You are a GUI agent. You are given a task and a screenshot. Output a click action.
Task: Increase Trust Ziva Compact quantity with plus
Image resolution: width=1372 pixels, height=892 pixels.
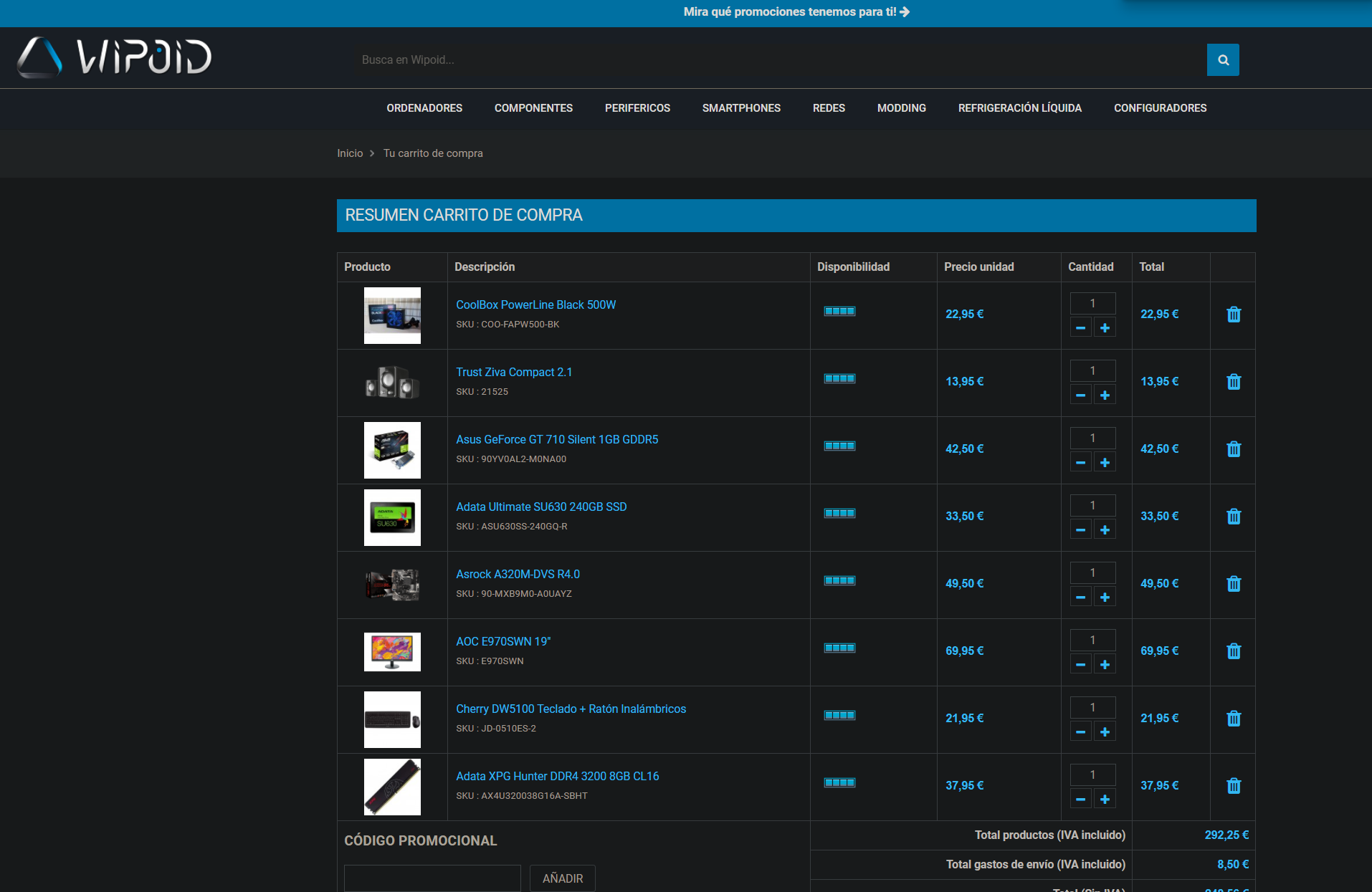pos(1105,395)
